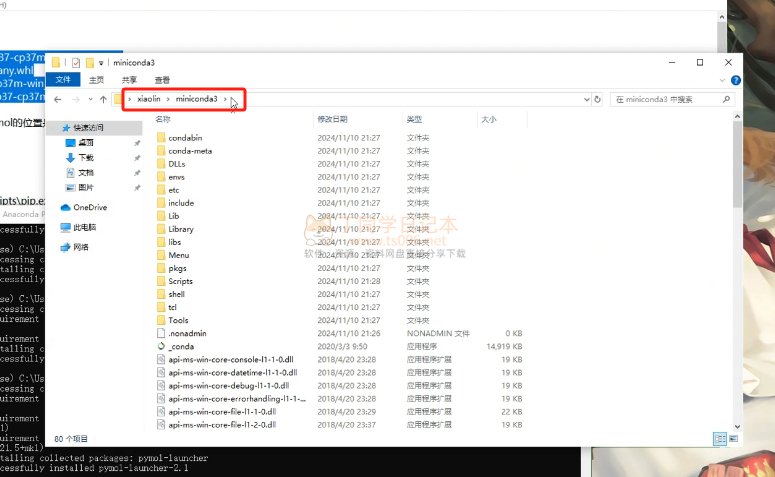The height and width of the screenshot is (477, 775).
Task: Open the 文件 (File) menu tab
Action: [63, 80]
